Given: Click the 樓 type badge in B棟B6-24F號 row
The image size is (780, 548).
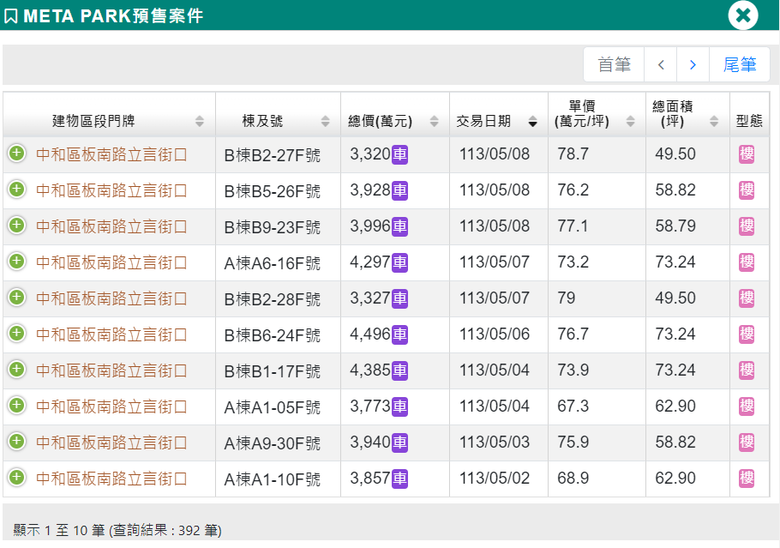Looking at the screenshot, I should point(746,335).
